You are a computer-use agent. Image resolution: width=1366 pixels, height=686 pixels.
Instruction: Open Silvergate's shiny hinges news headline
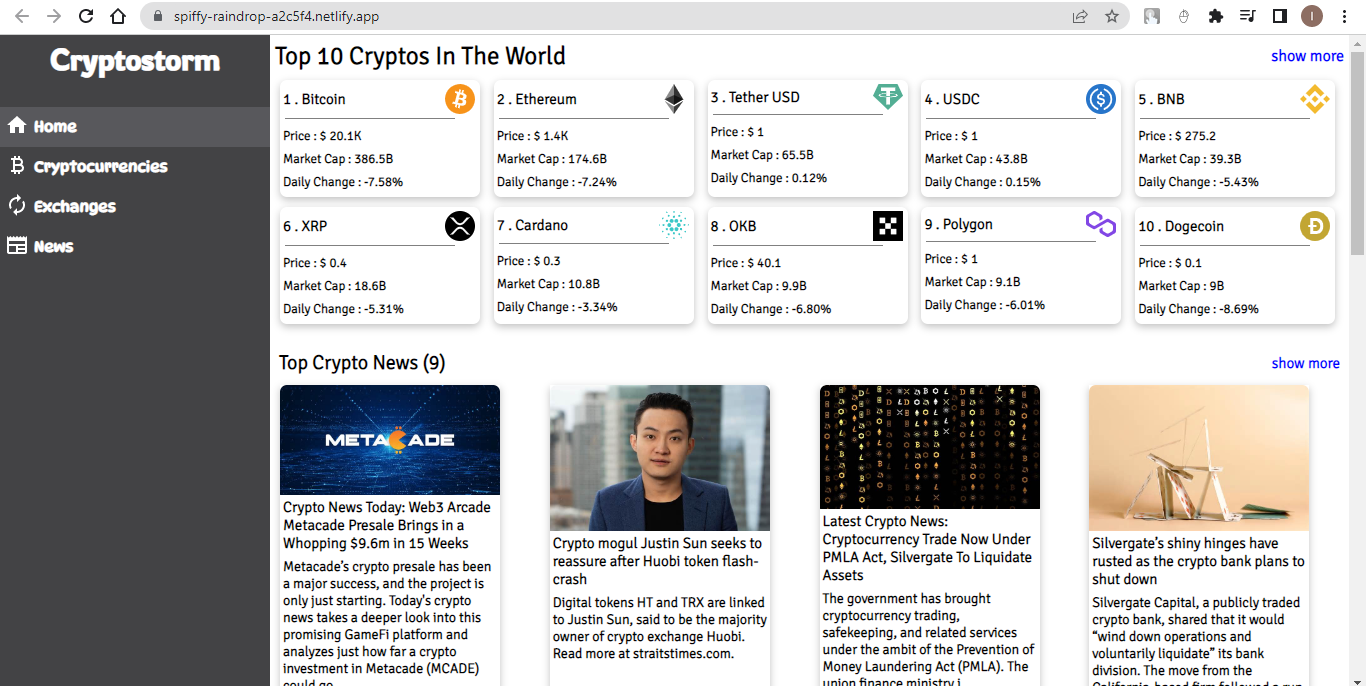tap(1198, 561)
